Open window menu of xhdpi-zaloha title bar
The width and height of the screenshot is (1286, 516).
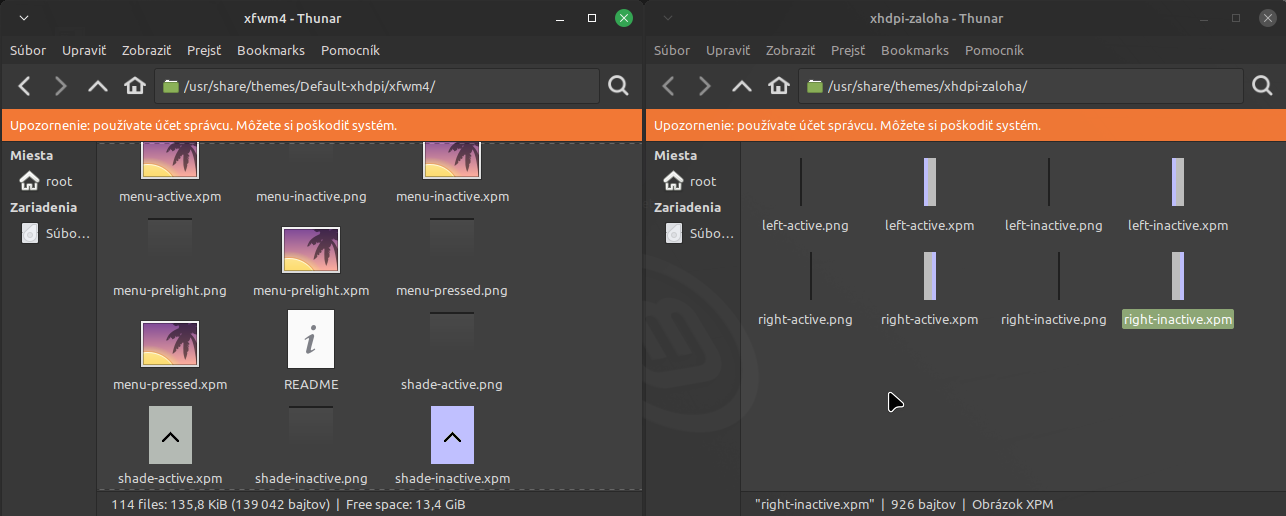coord(668,18)
